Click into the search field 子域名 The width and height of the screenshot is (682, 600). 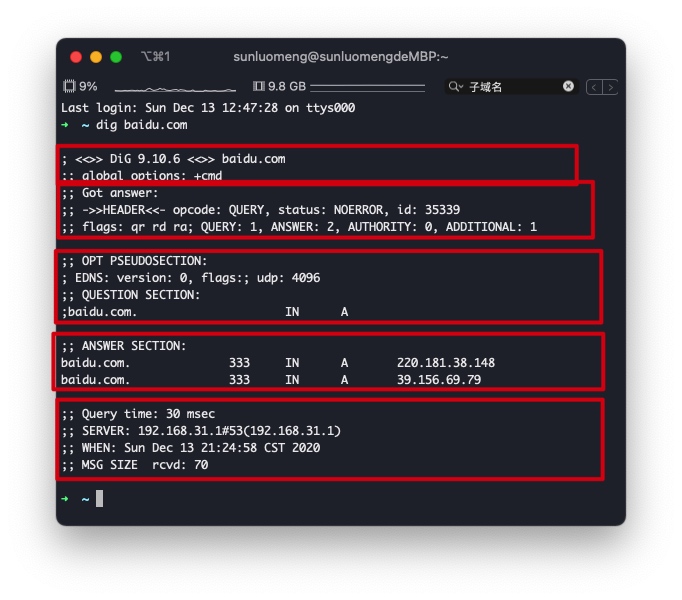coord(513,87)
